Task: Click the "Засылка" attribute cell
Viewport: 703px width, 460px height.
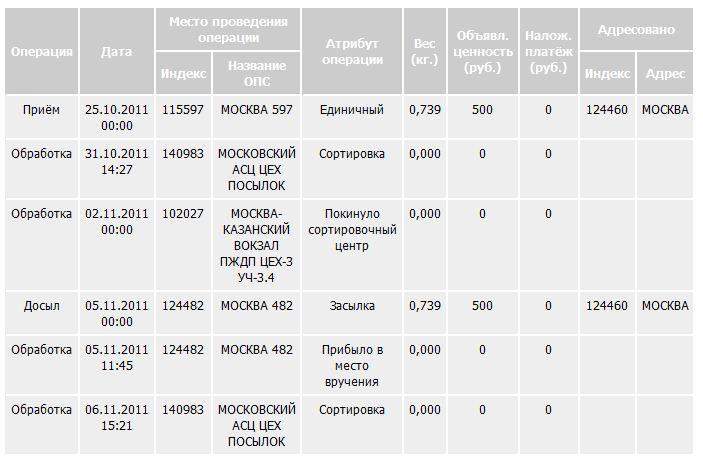Action: click(x=352, y=306)
